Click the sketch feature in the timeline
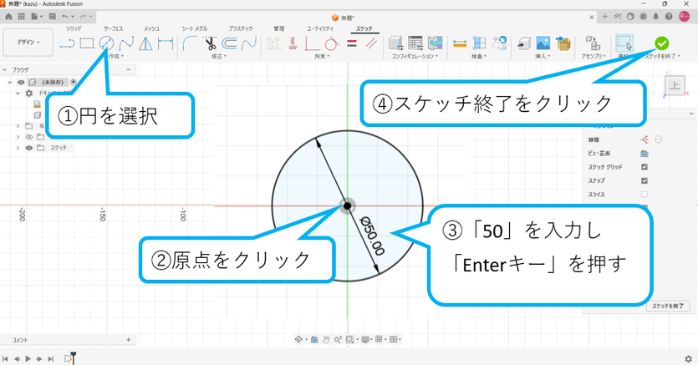Viewport: 698px width, 365px height. point(68,359)
